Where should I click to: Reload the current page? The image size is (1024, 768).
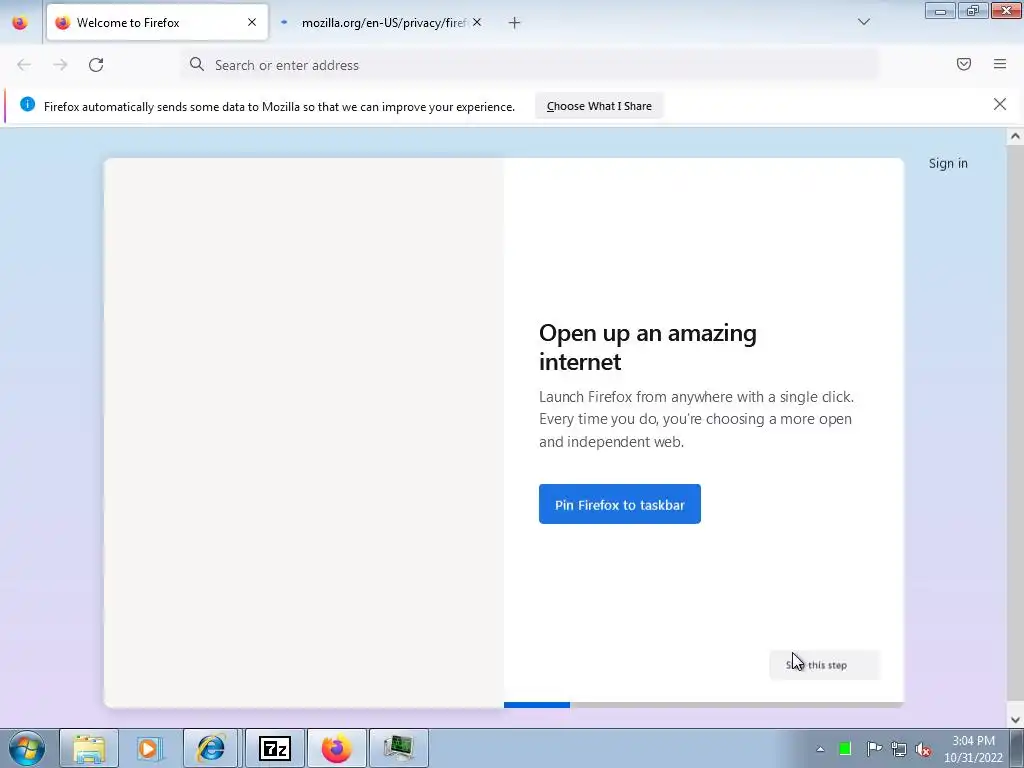click(x=96, y=65)
